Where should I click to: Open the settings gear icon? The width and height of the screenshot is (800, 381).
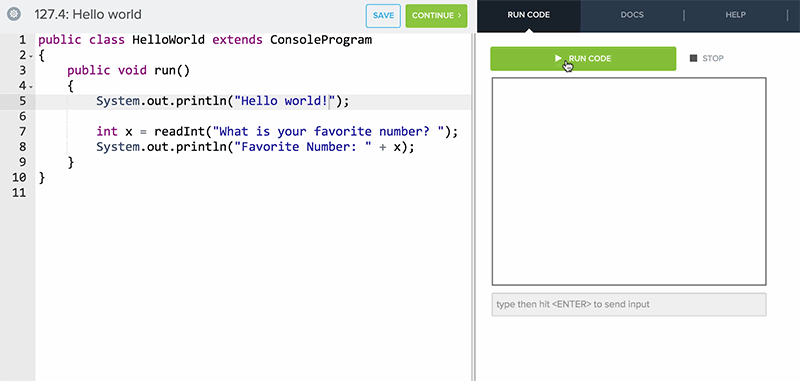pyautogui.click(x=15, y=14)
